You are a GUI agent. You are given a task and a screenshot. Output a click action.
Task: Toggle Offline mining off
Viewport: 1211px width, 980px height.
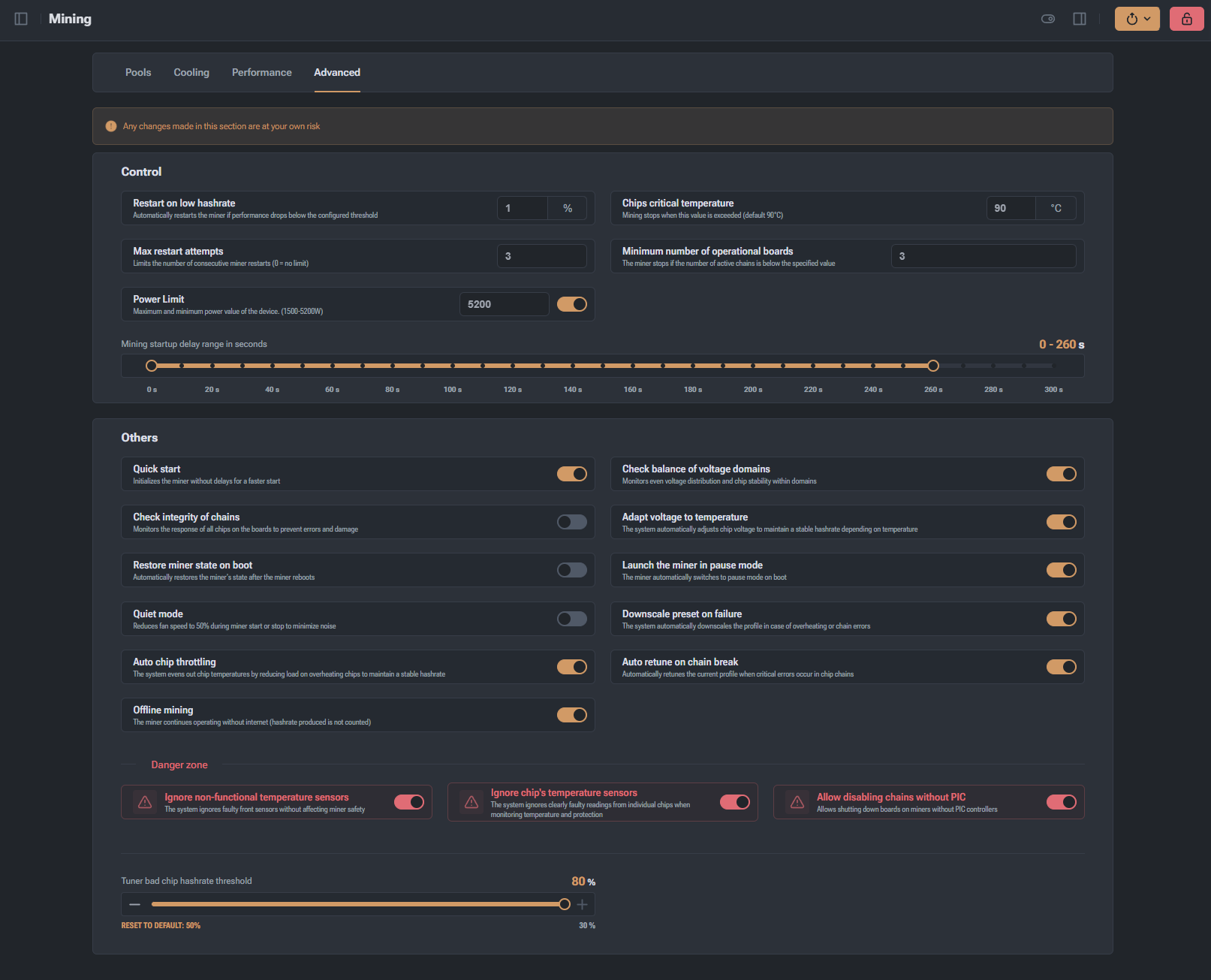coord(572,715)
